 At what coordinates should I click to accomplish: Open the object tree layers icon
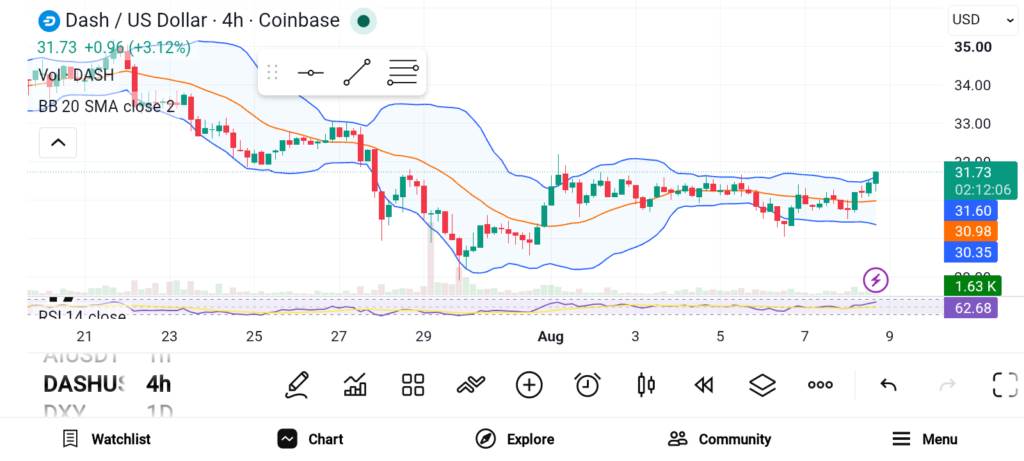pos(762,385)
